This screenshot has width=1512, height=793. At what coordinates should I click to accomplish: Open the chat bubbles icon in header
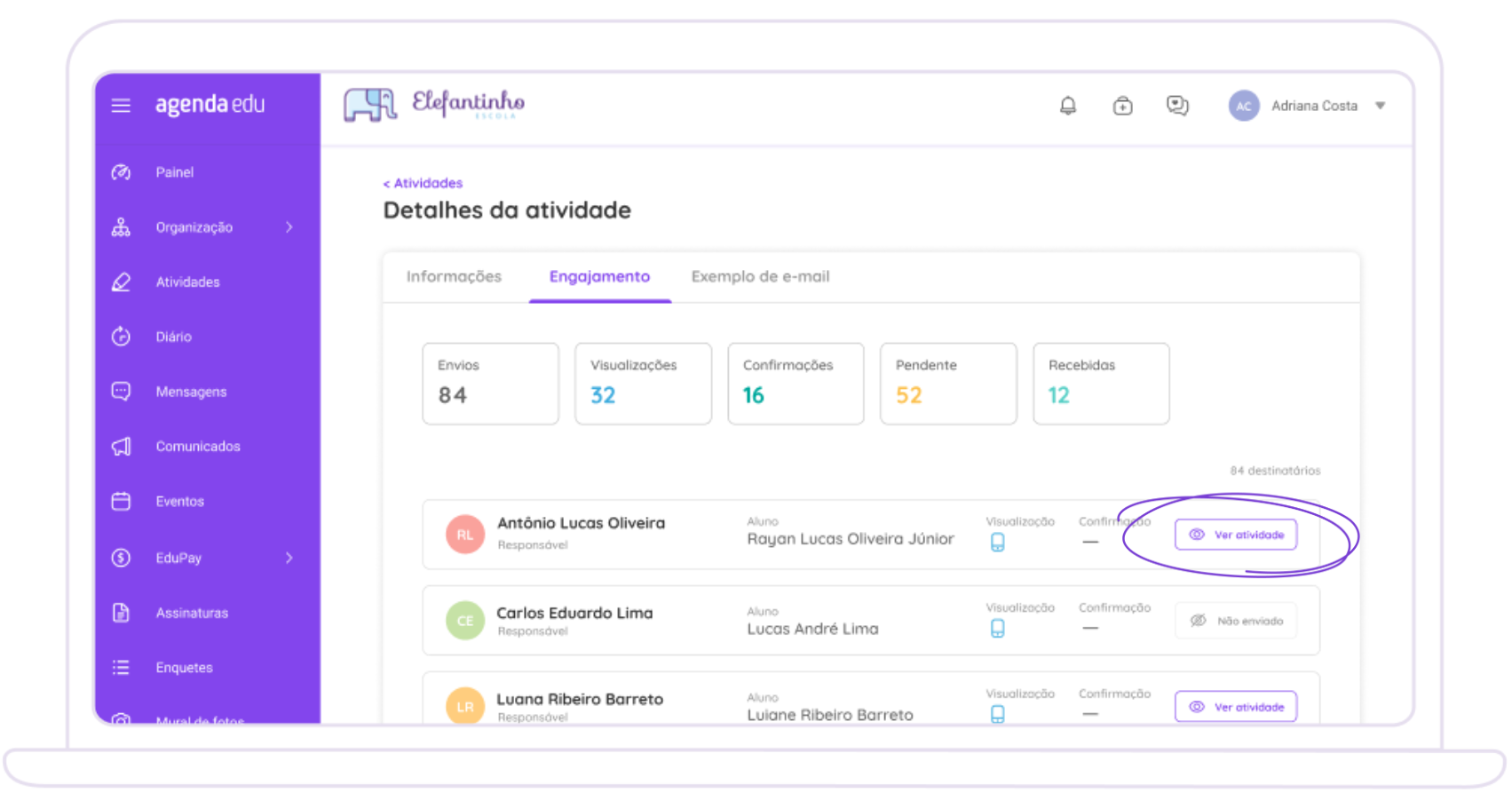click(x=1177, y=106)
